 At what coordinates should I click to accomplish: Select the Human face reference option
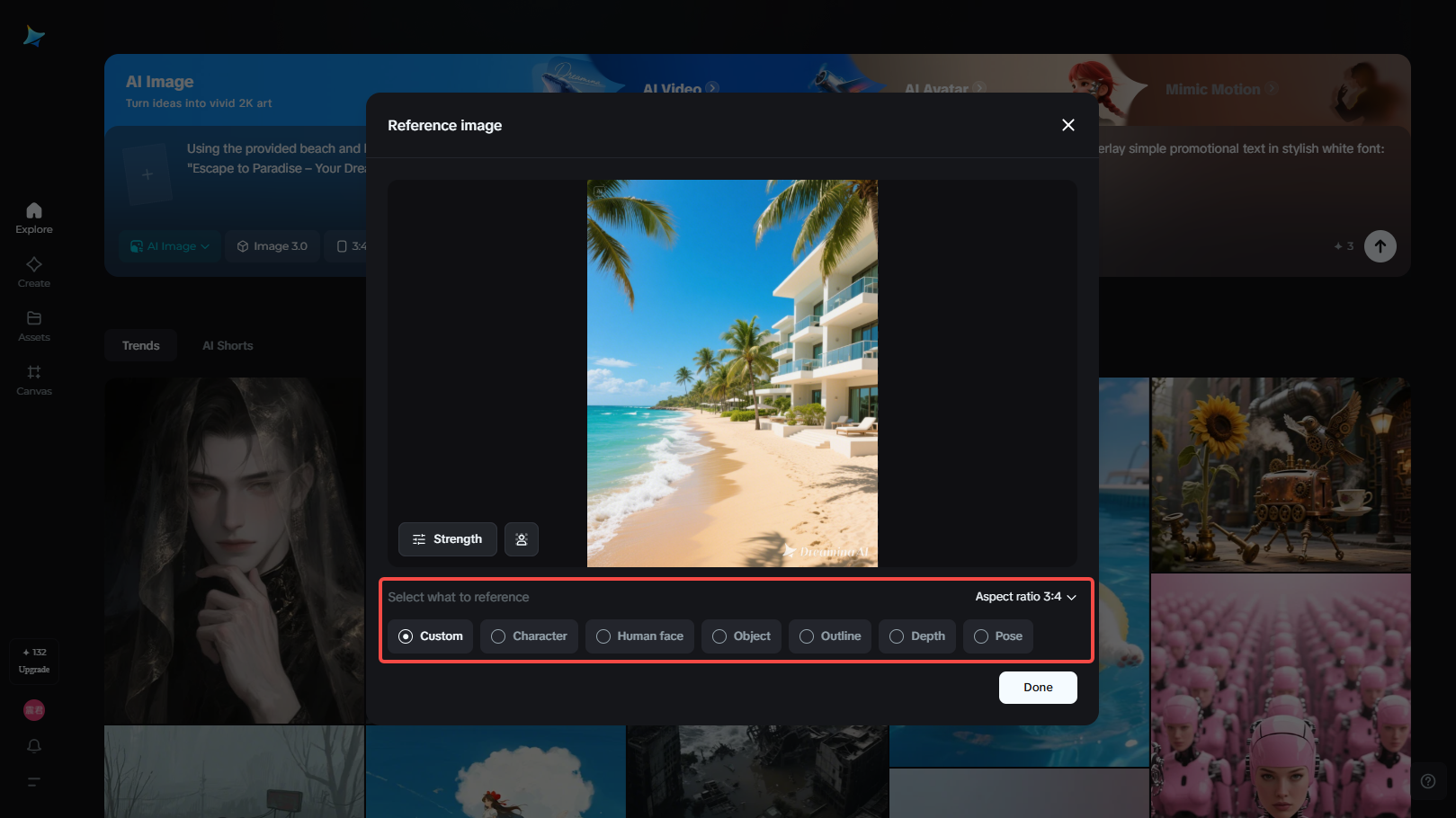pos(639,636)
